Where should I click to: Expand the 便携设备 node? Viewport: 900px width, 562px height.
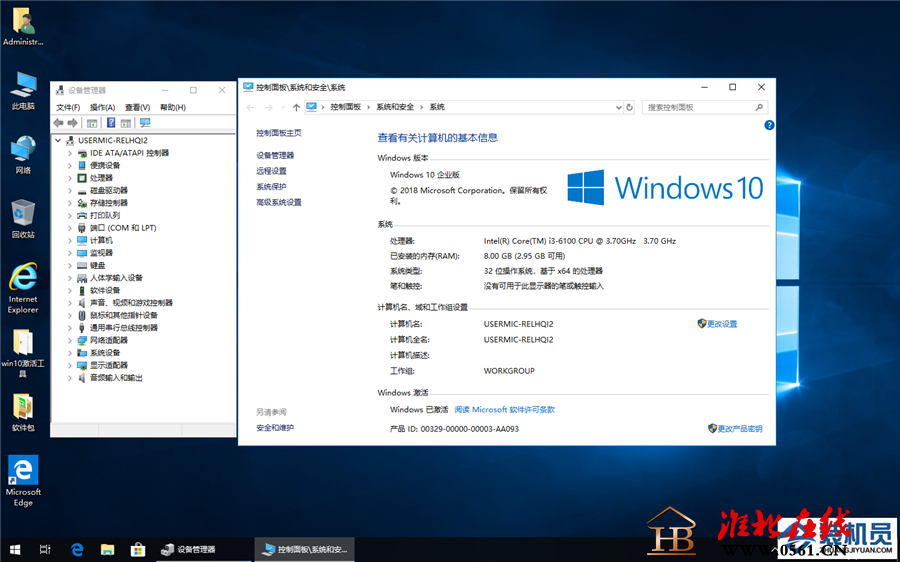point(70,165)
